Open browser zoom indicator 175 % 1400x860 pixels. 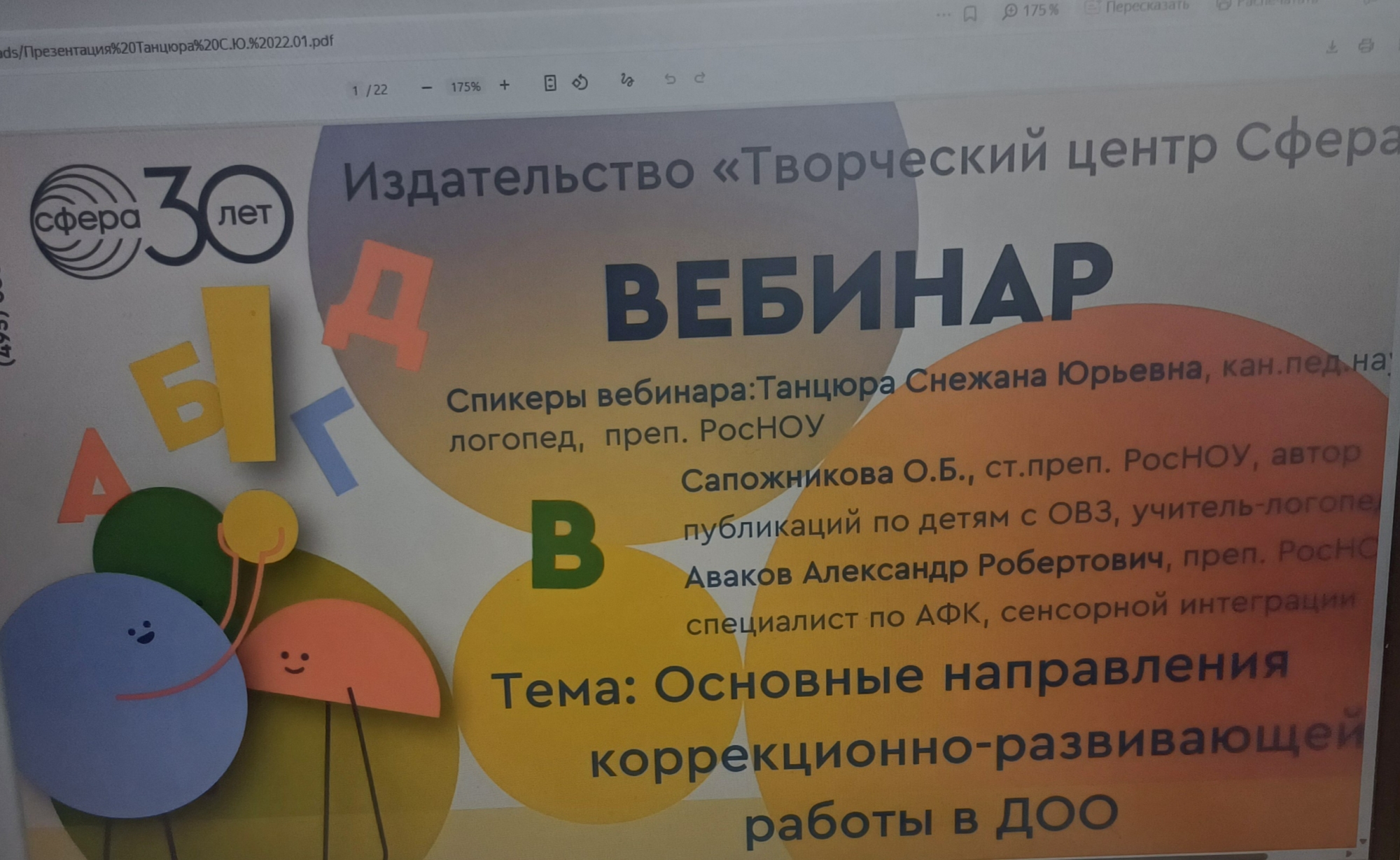click(x=1030, y=10)
